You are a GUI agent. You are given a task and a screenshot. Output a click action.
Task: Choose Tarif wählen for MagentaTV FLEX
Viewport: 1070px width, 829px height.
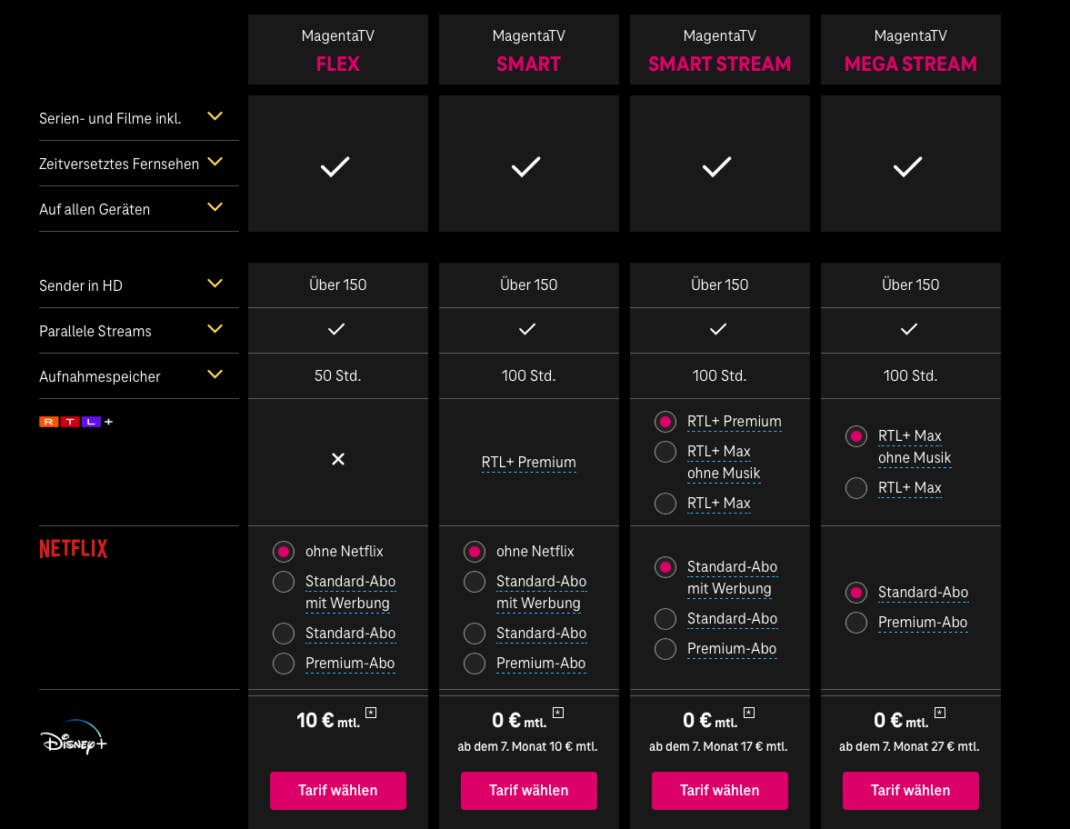[x=338, y=791]
